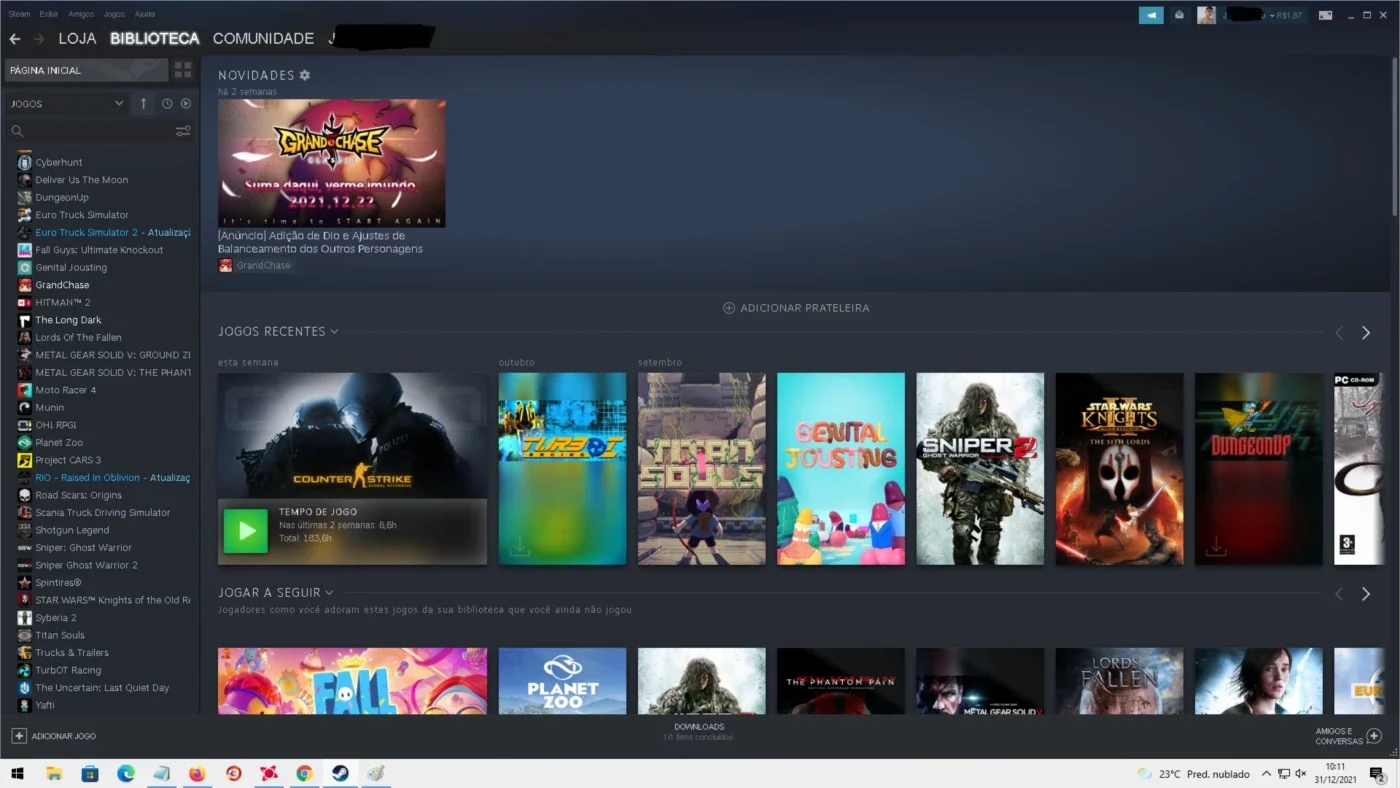Open the inbox envelope icon
The image size is (1400, 788).
click(1179, 15)
